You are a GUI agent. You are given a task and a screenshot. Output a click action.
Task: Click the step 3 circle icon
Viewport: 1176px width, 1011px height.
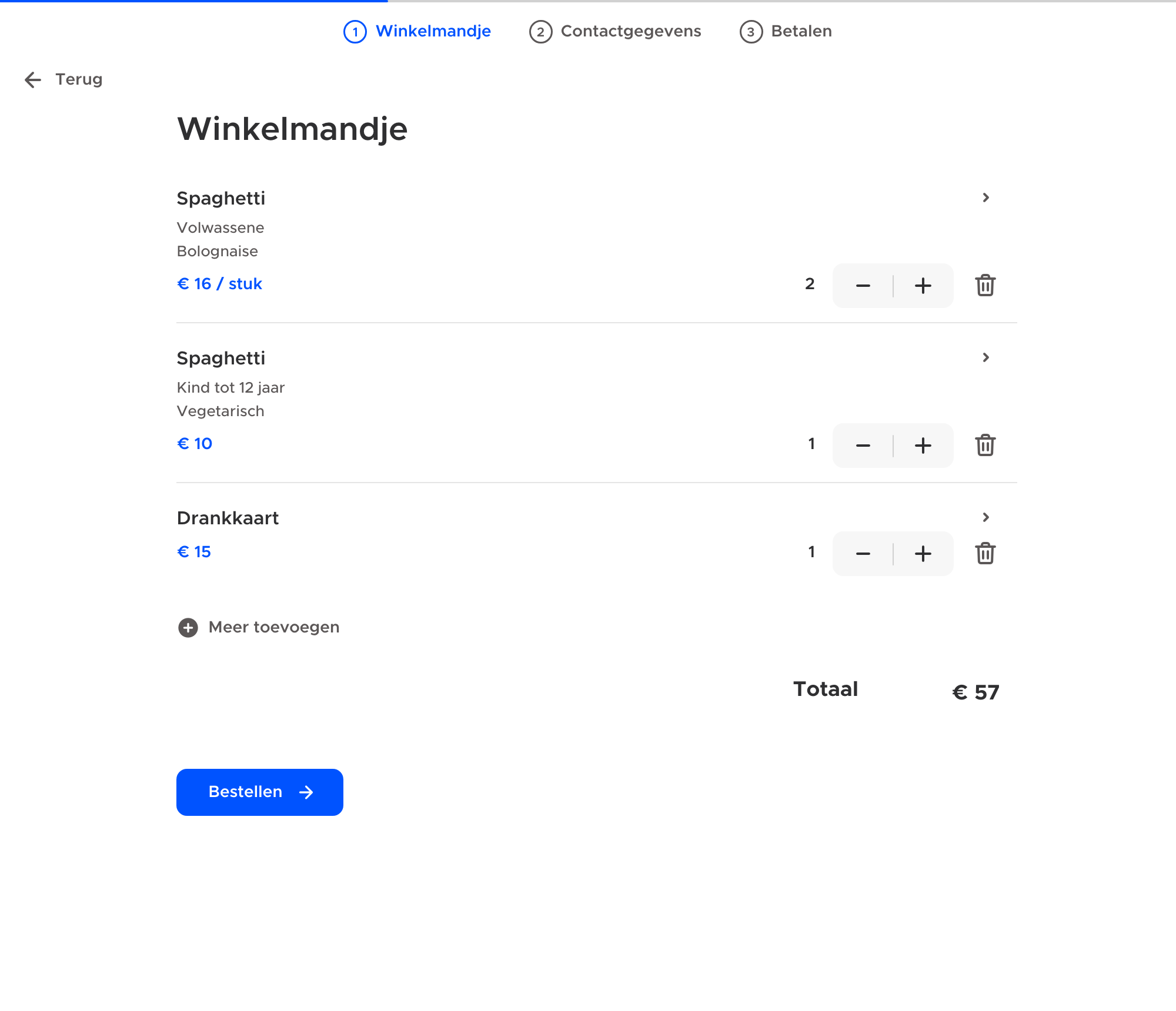tap(751, 32)
